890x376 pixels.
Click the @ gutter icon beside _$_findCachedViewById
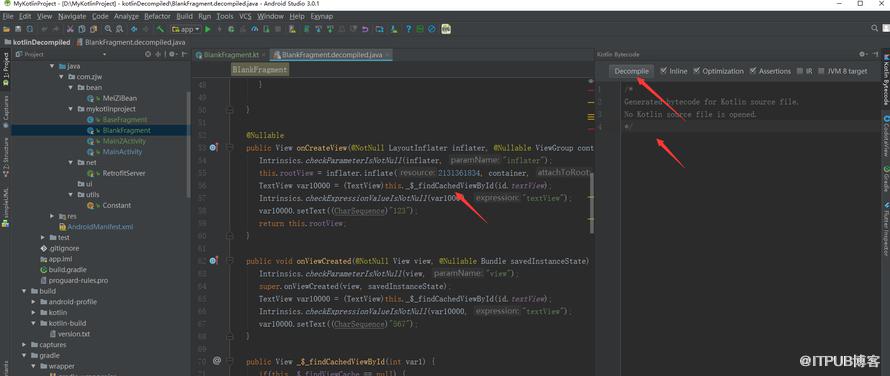point(216,360)
